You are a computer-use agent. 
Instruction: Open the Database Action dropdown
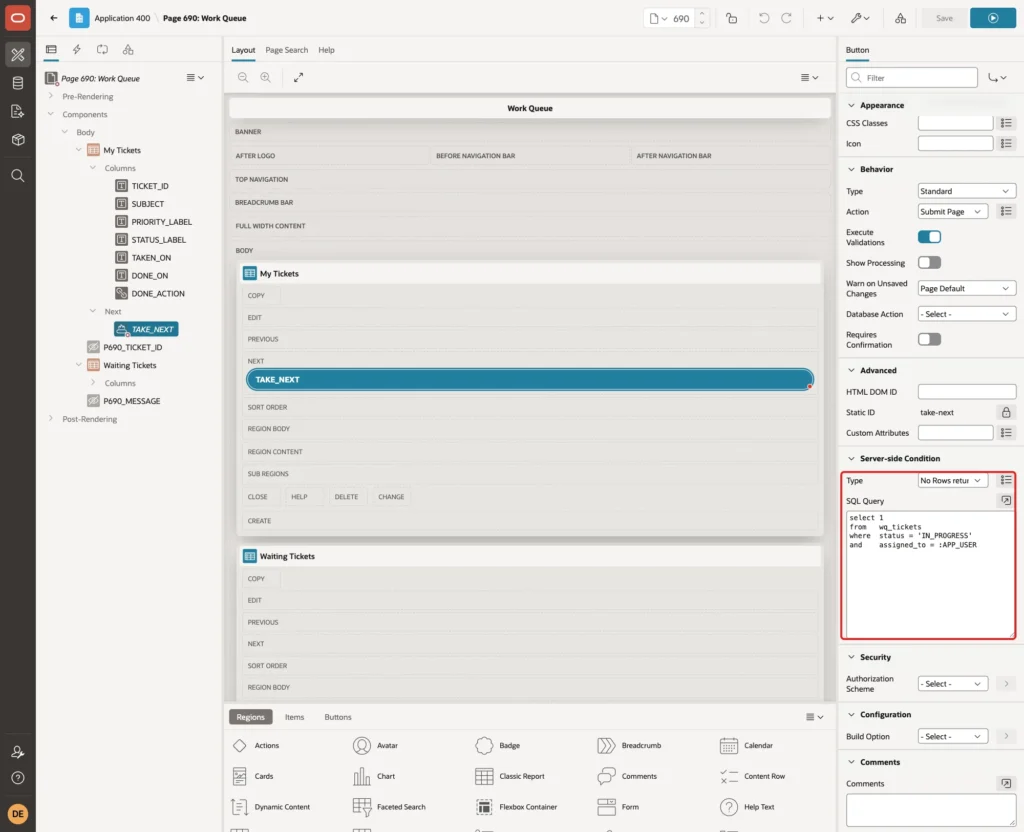pyautogui.click(x=967, y=314)
